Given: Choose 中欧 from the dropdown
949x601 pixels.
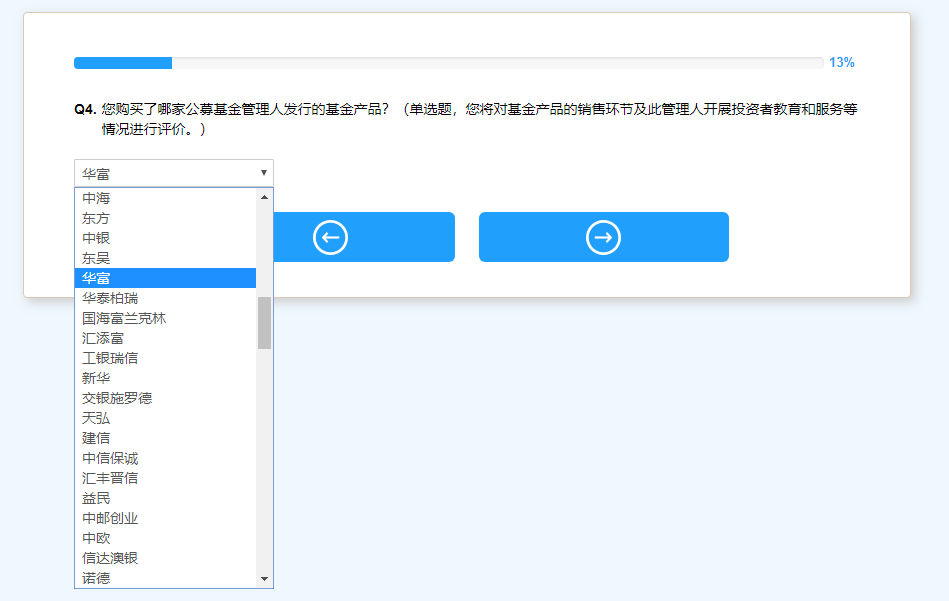Looking at the screenshot, I should tap(165, 537).
